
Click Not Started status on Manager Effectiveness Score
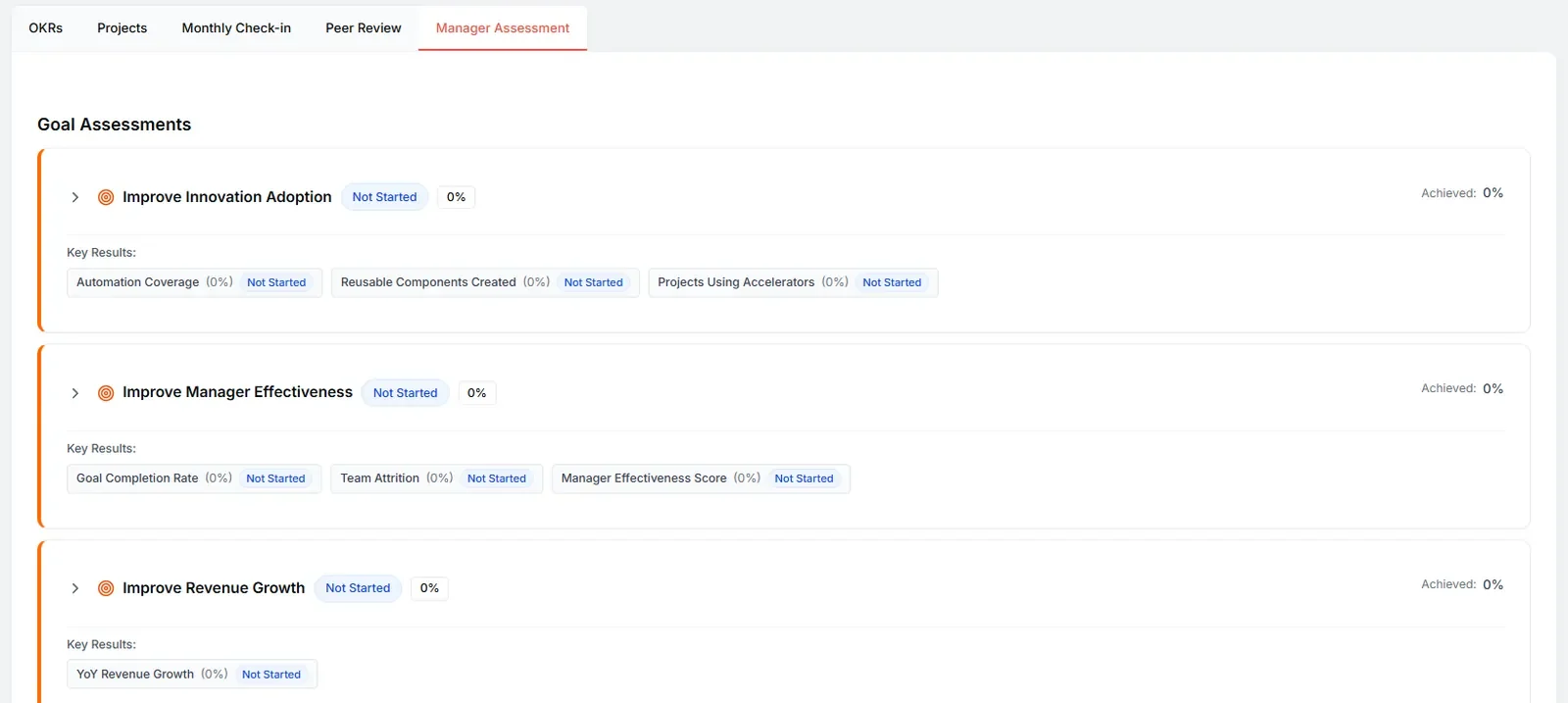[804, 478]
